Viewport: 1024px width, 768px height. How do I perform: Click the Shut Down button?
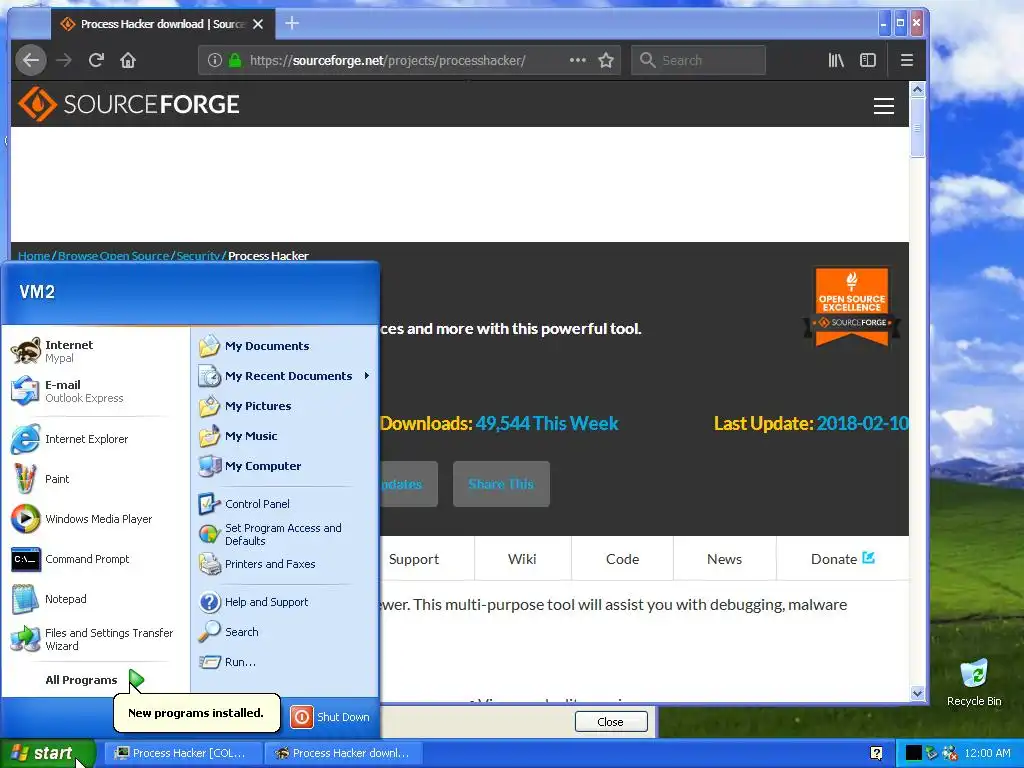pos(330,717)
